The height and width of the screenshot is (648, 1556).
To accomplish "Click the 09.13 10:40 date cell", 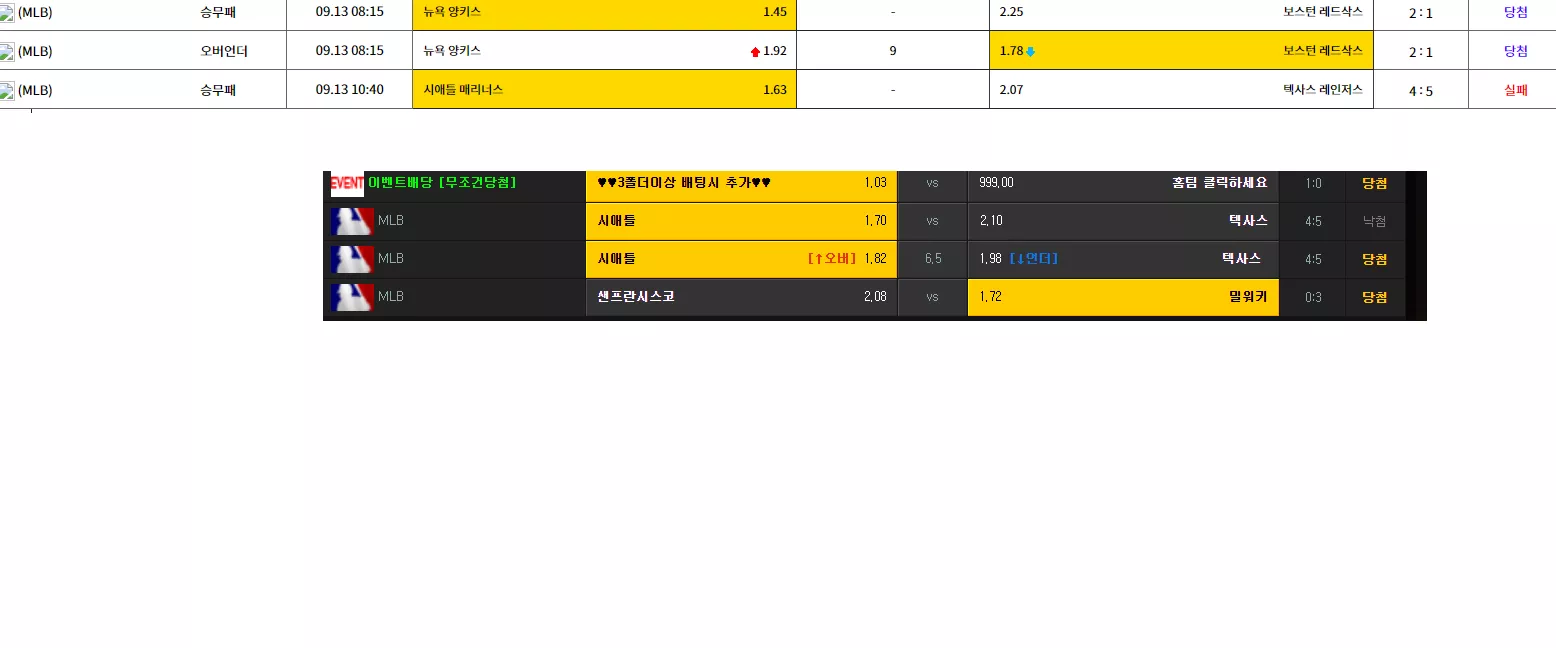I will 350,90.
